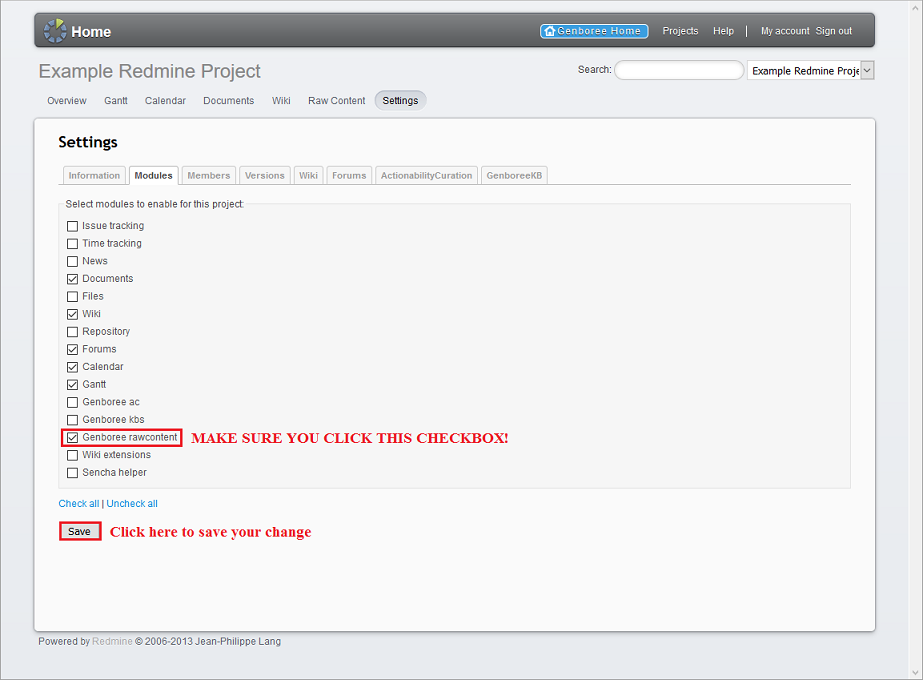Viewport: 923px width, 680px height.
Task: Enable the Issue tracking checkbox
Action: (72, 226)
